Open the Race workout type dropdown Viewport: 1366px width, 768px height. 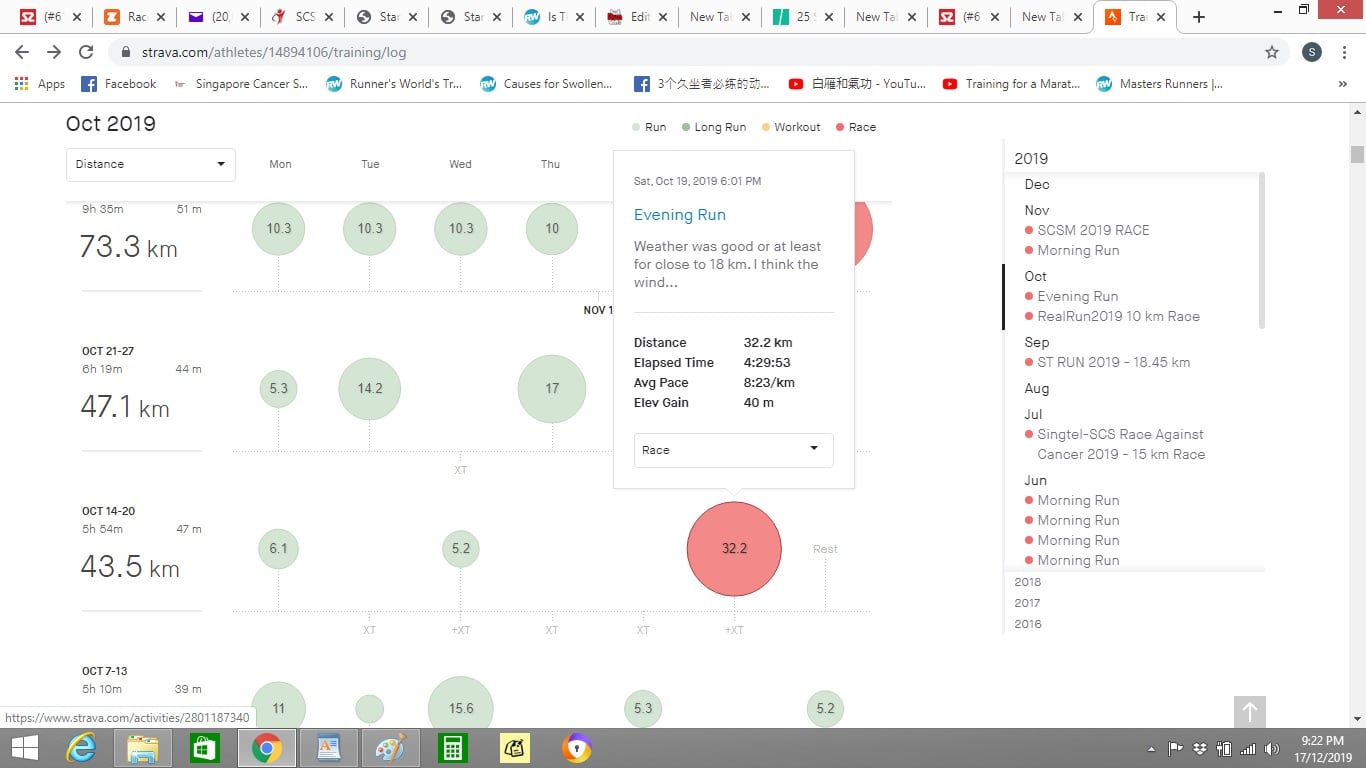tap(734, 450)
